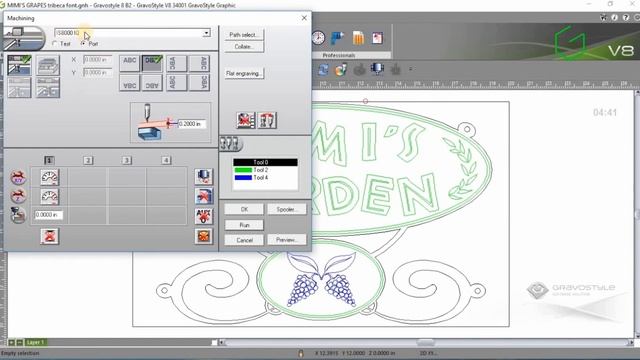
Task: Open the machining Preview
Action: [287, 240]
